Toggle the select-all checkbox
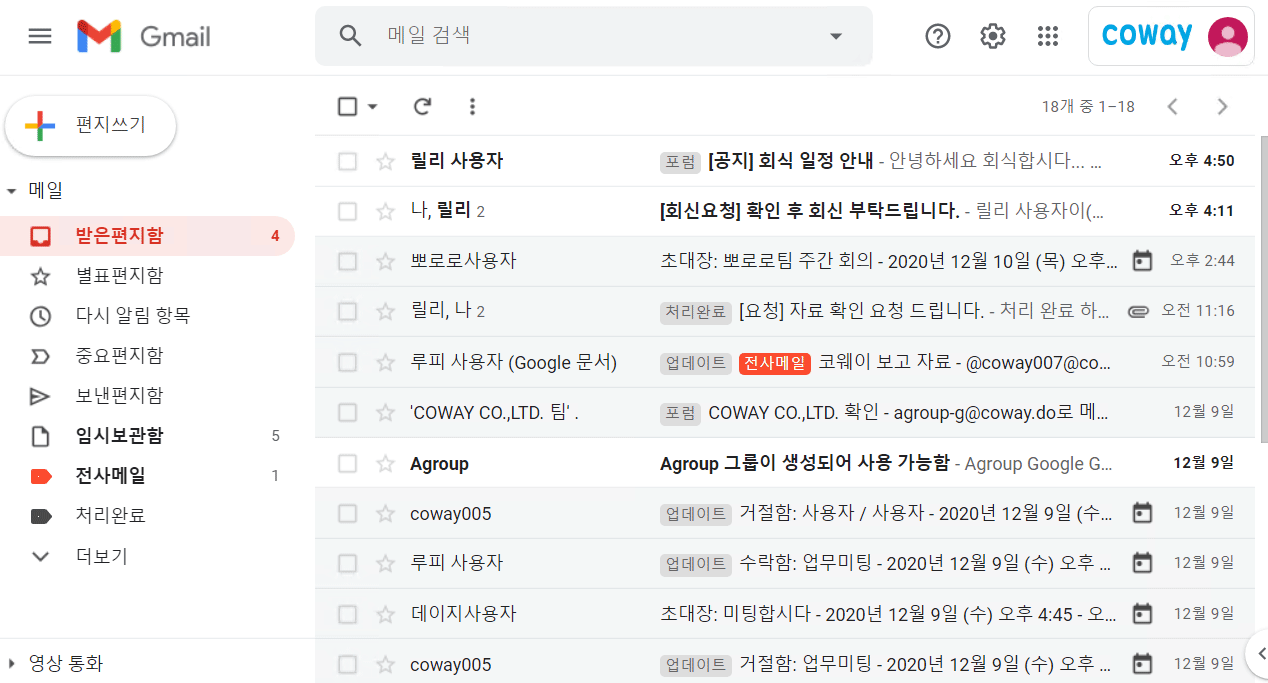 pyautogui.click(x=347, y=106)
